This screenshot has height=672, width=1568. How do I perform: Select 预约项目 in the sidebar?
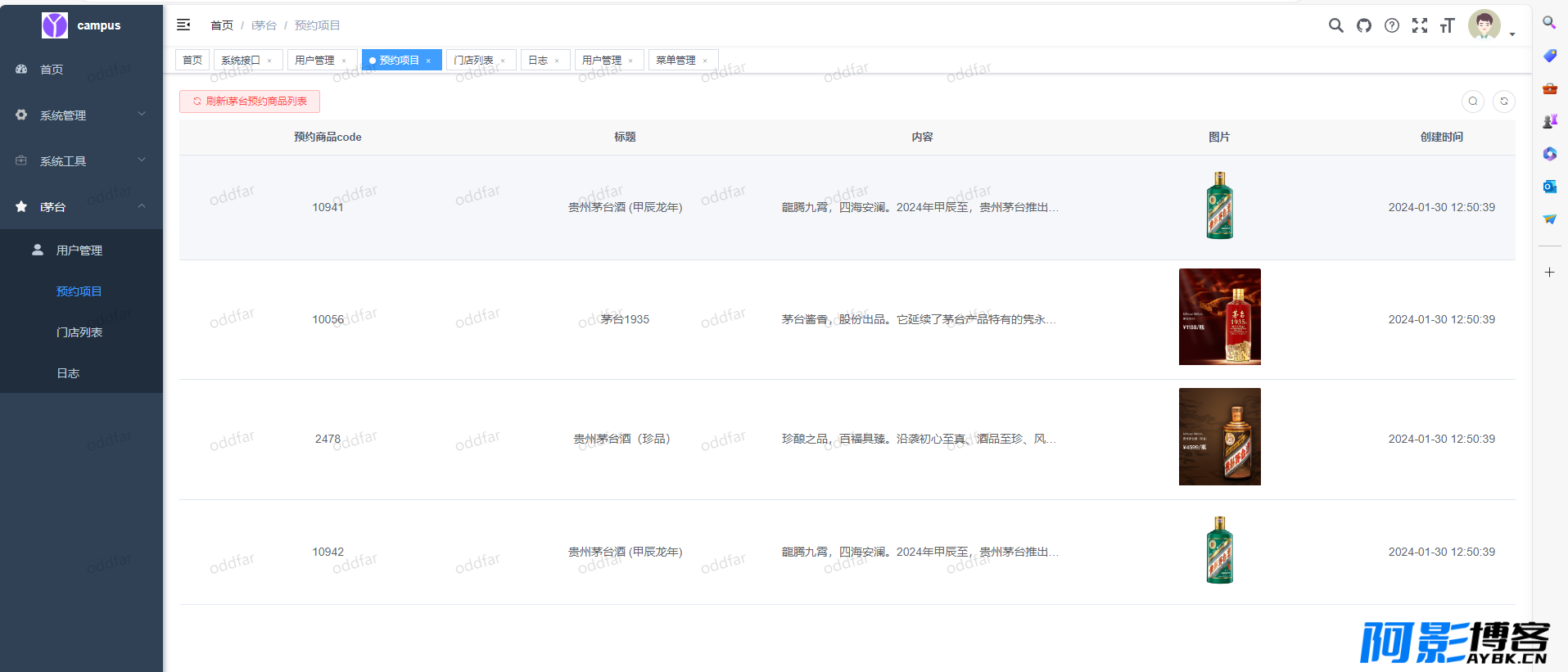[81, 291]
